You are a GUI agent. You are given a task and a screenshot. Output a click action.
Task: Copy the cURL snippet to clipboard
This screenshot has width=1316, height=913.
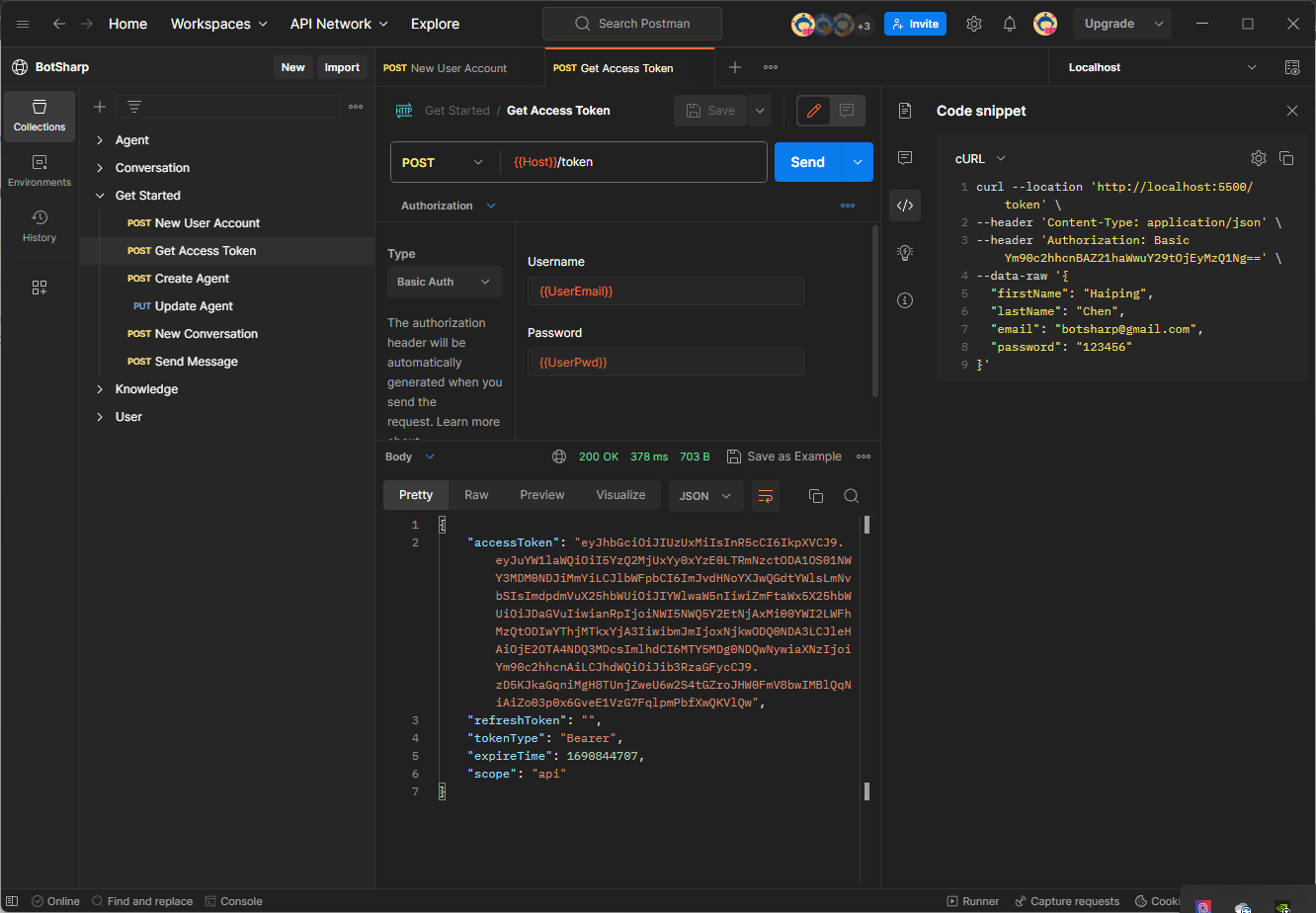click(x=1286, y=158)
